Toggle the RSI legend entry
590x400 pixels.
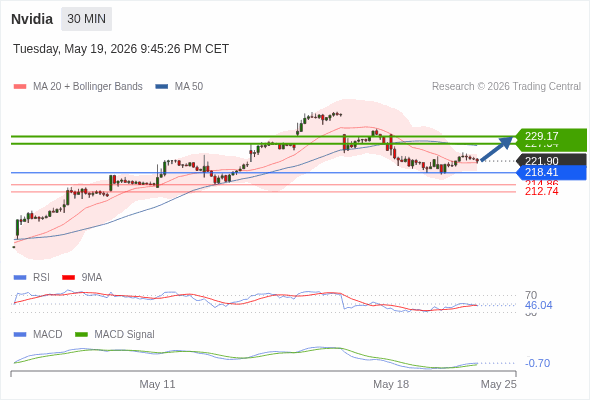tap(32, 277)
